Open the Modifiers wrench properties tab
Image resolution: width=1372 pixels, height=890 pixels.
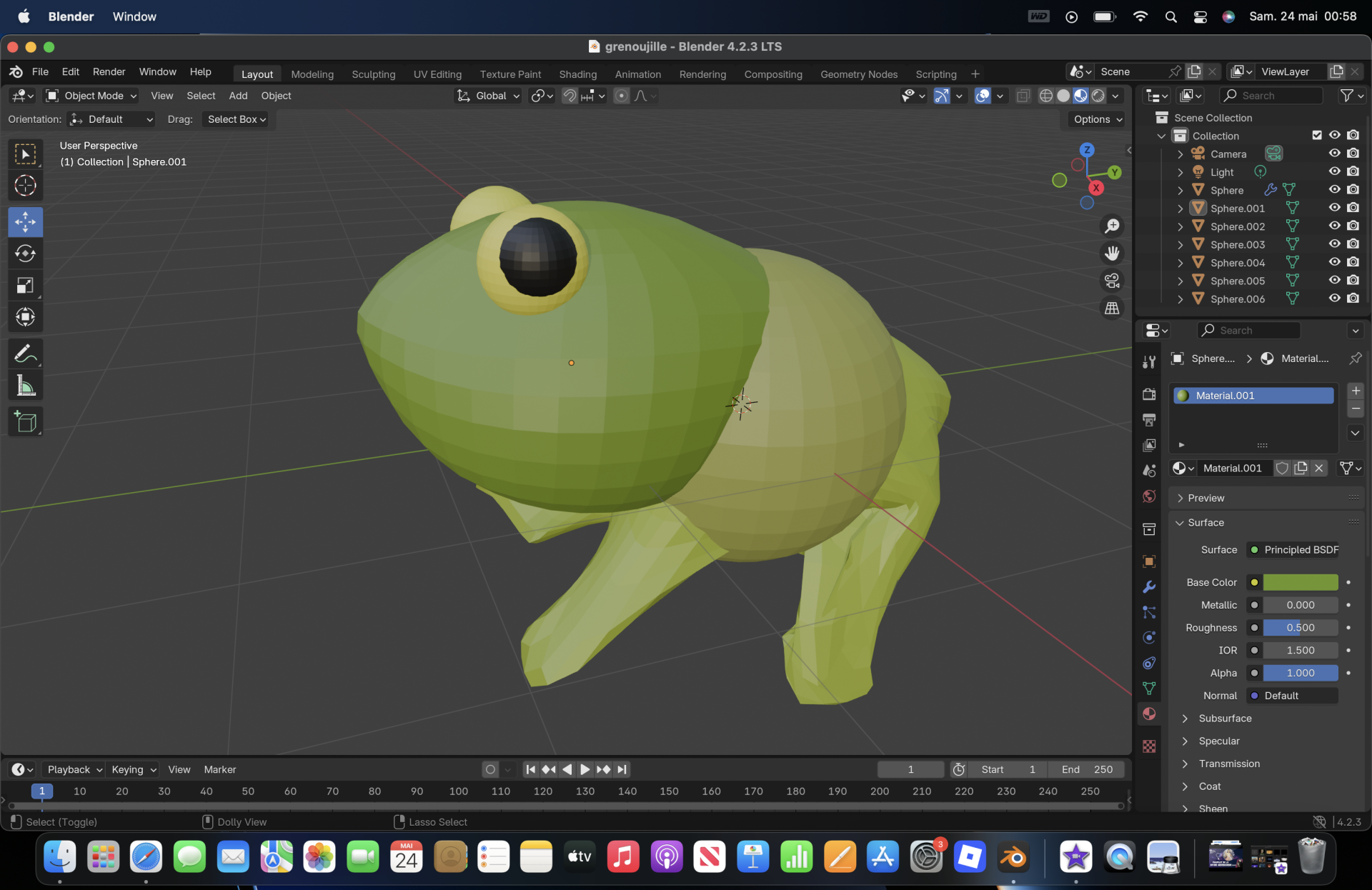[1149, 587]
